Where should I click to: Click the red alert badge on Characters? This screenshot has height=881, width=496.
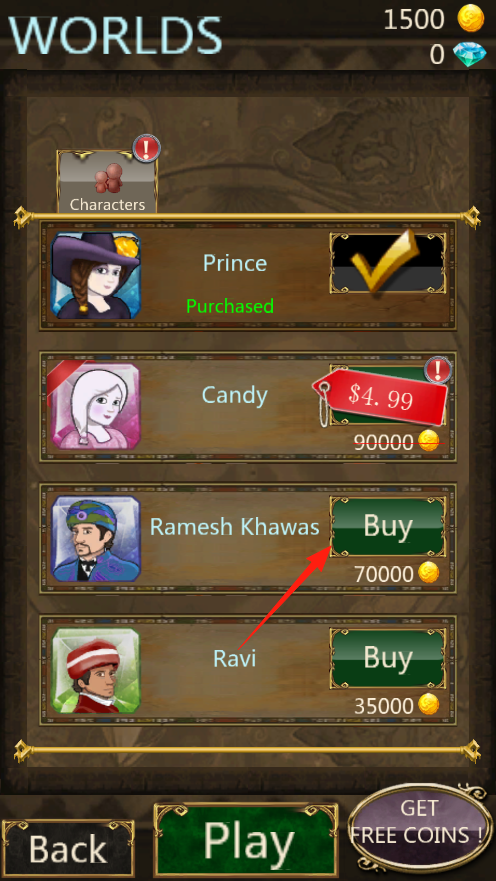pos(147,149)
